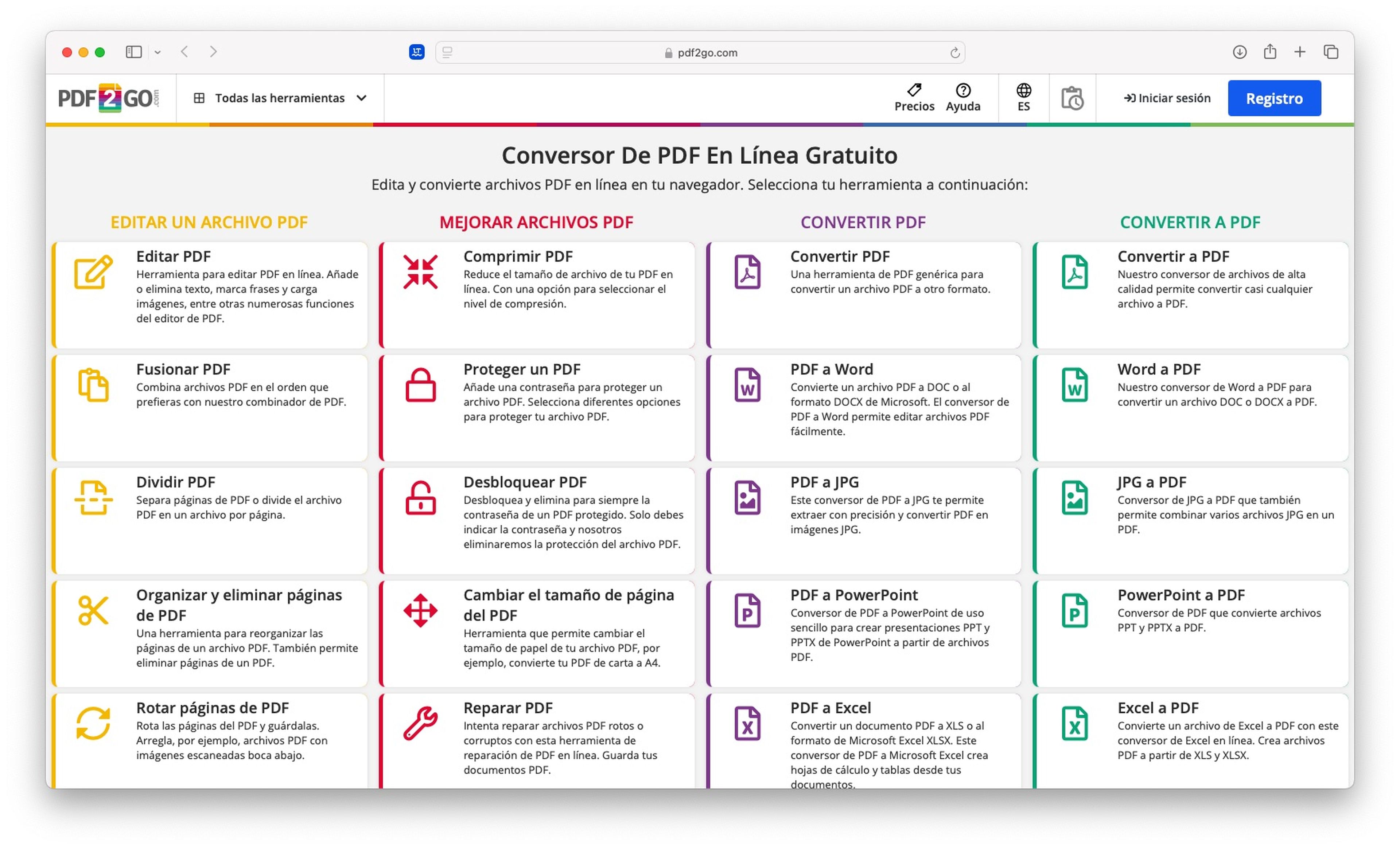Open the PowerPoint a PDF tool title

coord(1181,595)
